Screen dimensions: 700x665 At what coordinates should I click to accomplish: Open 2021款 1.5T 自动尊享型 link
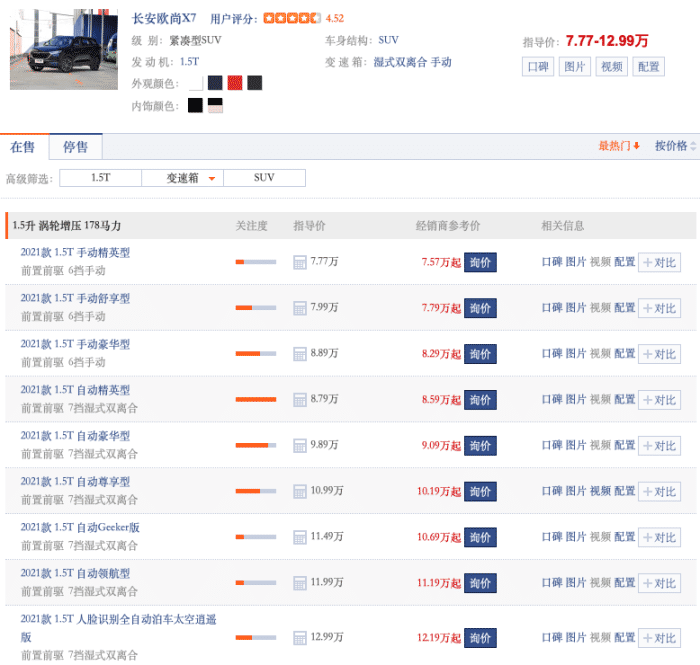tap(75, 482)
